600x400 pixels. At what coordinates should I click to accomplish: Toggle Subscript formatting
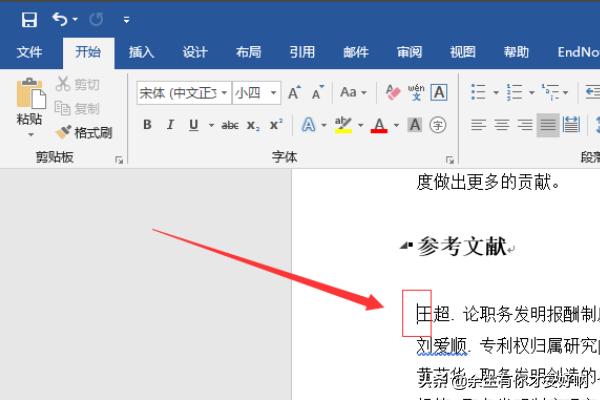(253, 125)
